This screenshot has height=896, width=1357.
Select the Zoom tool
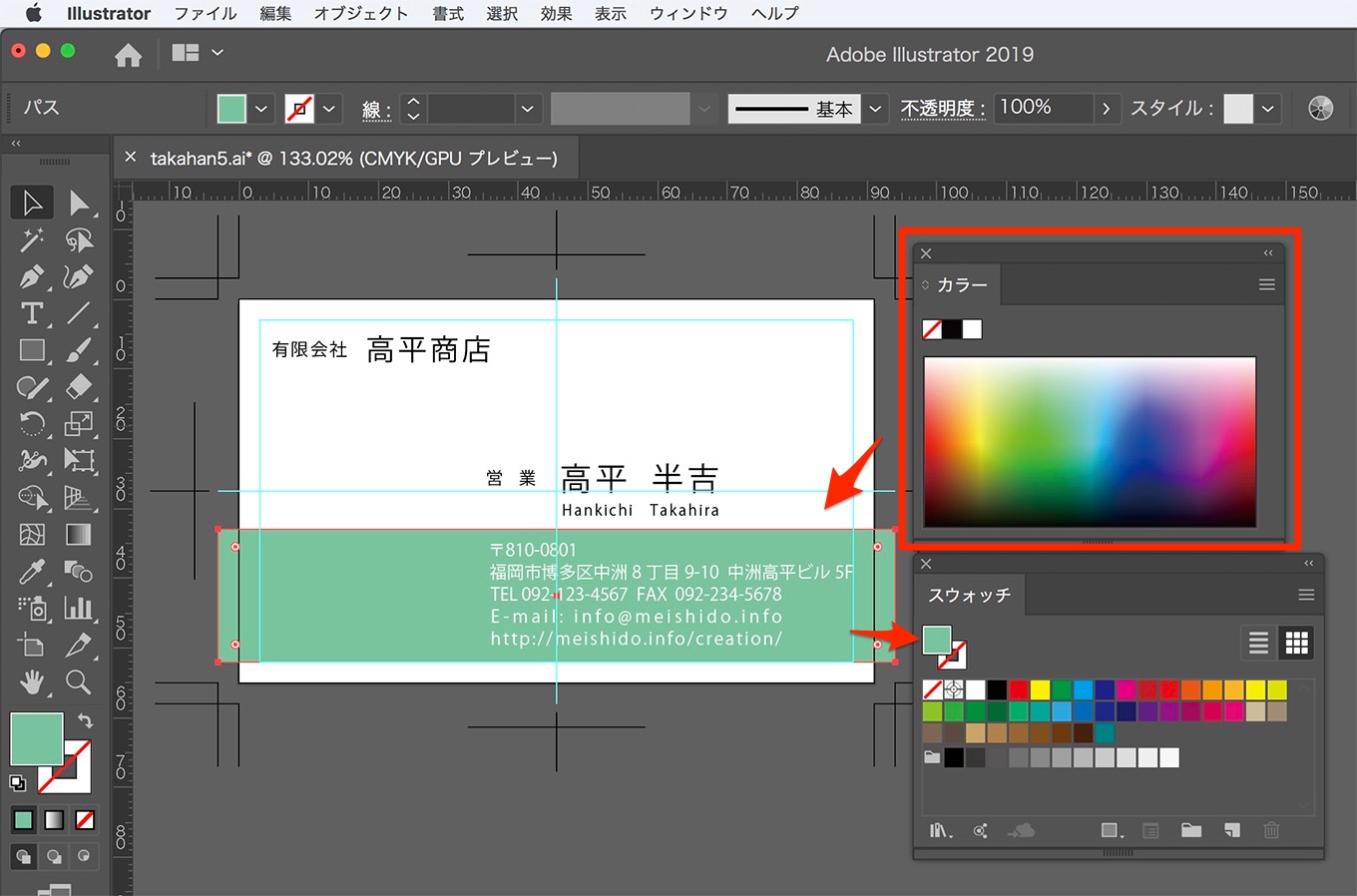[79, 682]
